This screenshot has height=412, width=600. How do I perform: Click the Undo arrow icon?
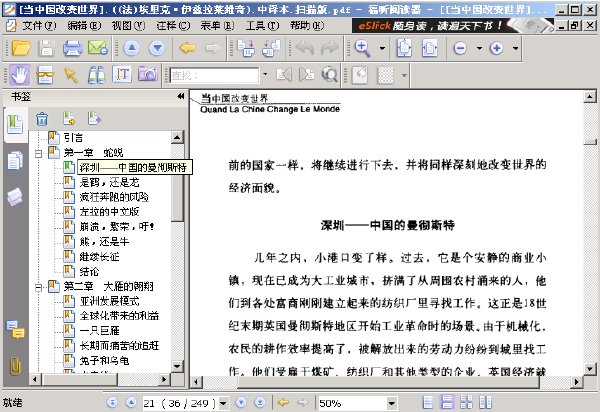pyautogui.click(x=305, y=48)
